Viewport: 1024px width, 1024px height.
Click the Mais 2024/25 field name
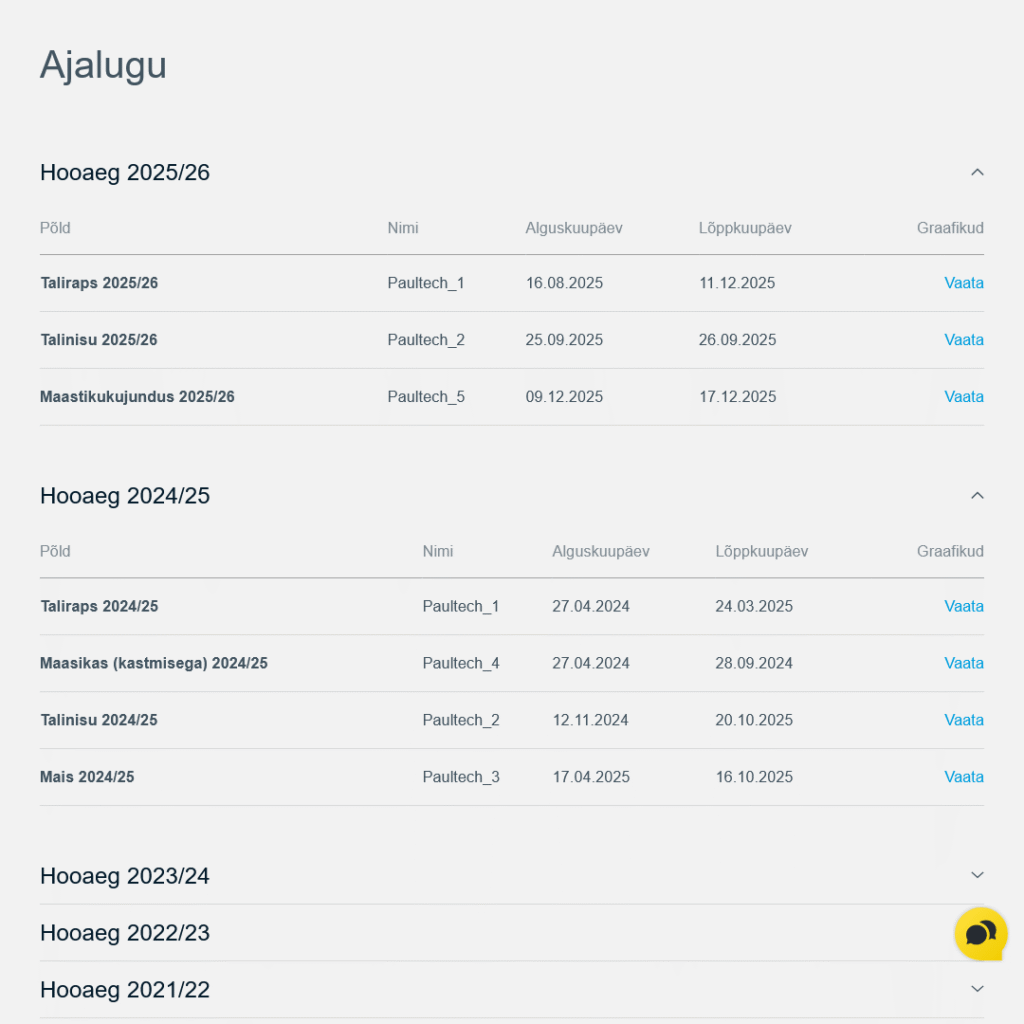[87, 777]
